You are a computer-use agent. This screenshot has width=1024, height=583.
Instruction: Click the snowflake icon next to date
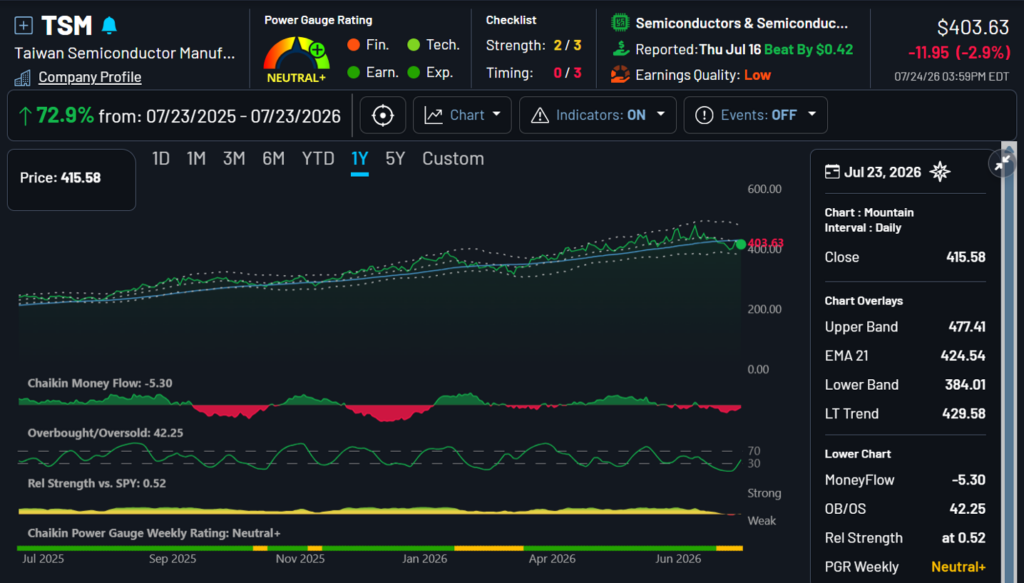[940, 172]
